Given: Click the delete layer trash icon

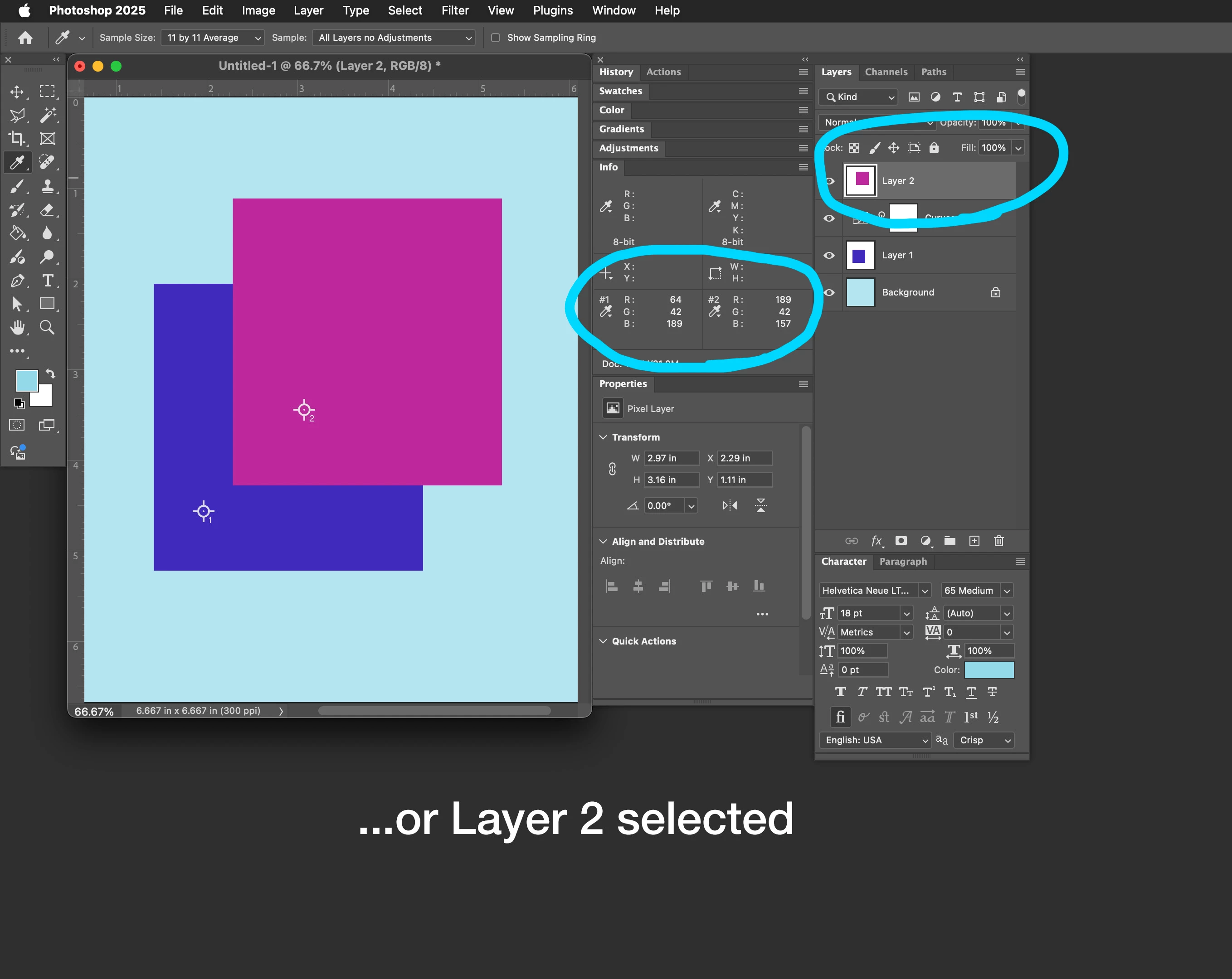Looking at the screenshot, I should pyautogui.click(x=998, y=541).
